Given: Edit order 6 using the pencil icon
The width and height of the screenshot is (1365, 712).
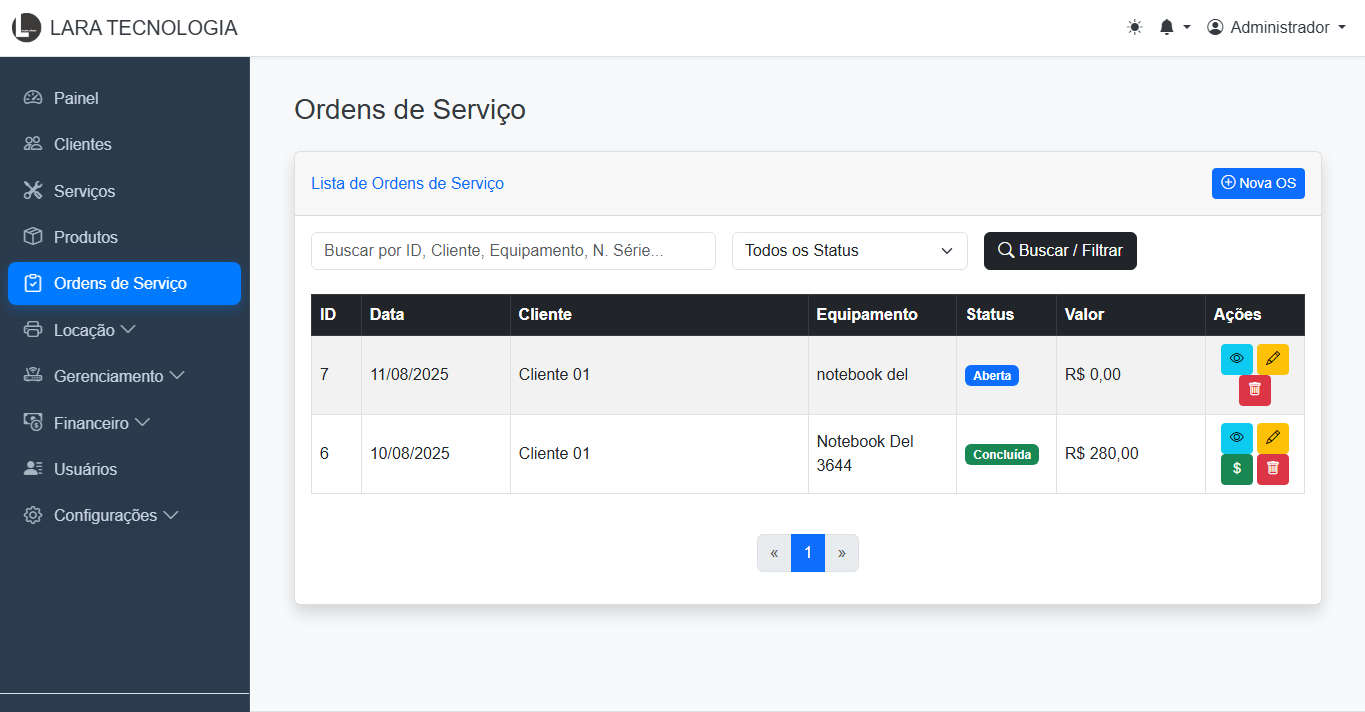Looking at the screenshot, I should [x=1272, y=438].
